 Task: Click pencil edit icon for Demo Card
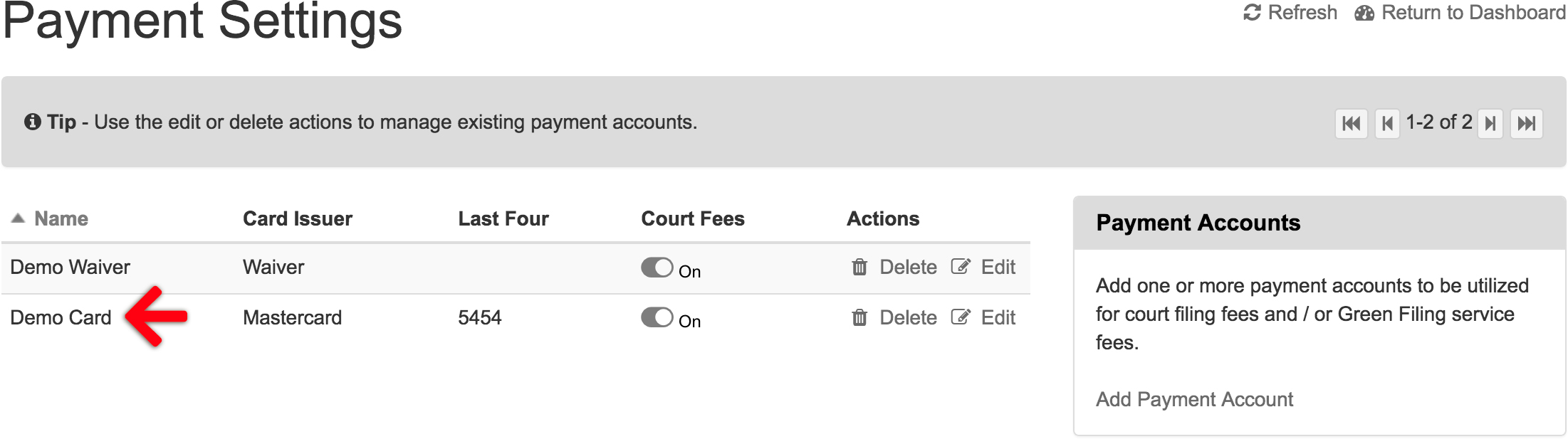point(961,317)
